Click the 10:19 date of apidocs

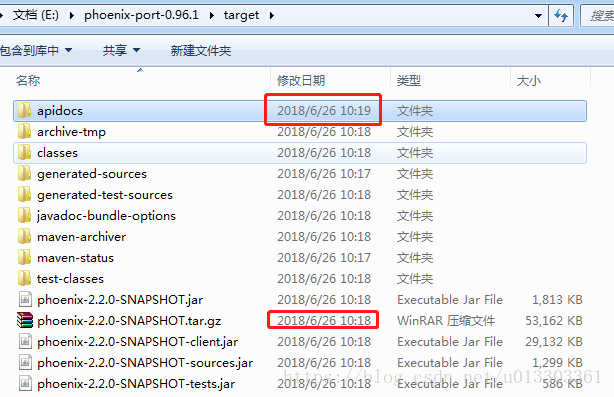tap(324, 111)
